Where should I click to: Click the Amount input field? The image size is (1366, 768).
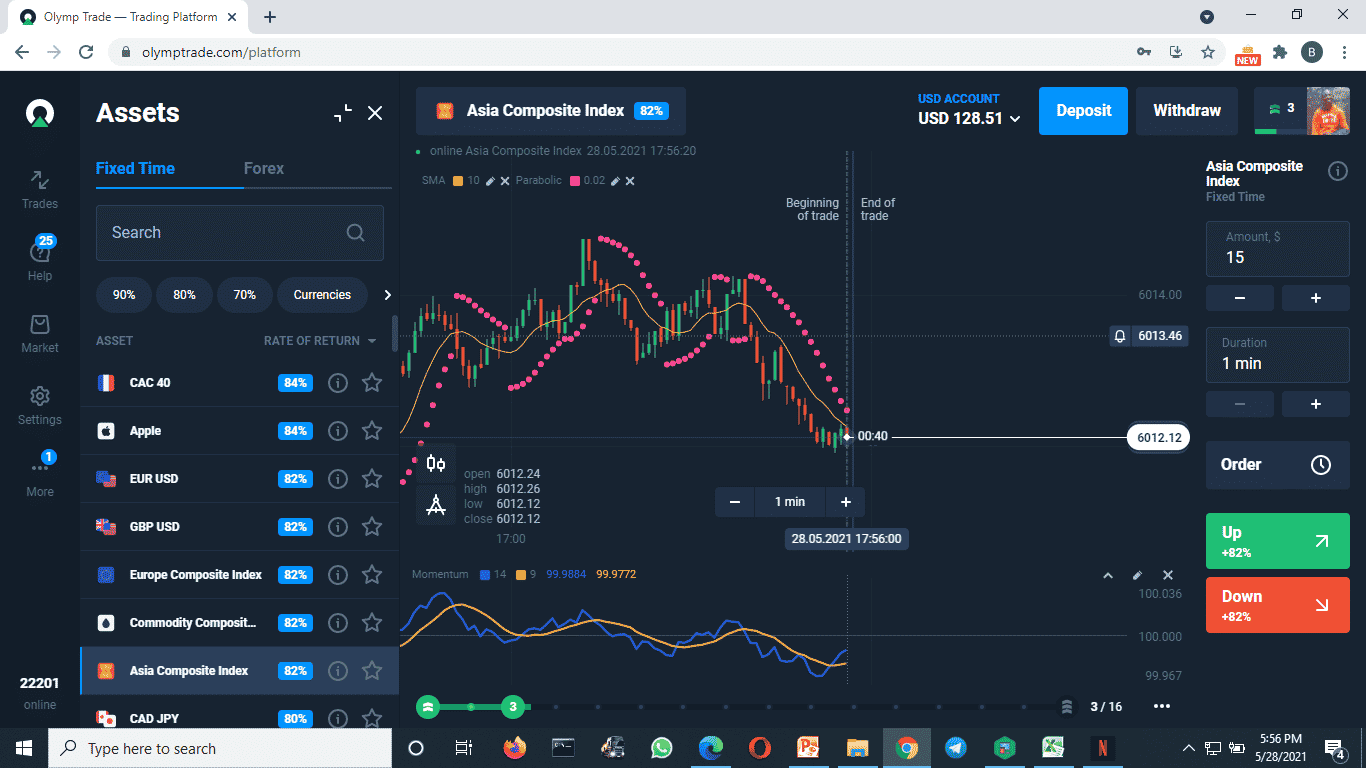point(1278,249)
